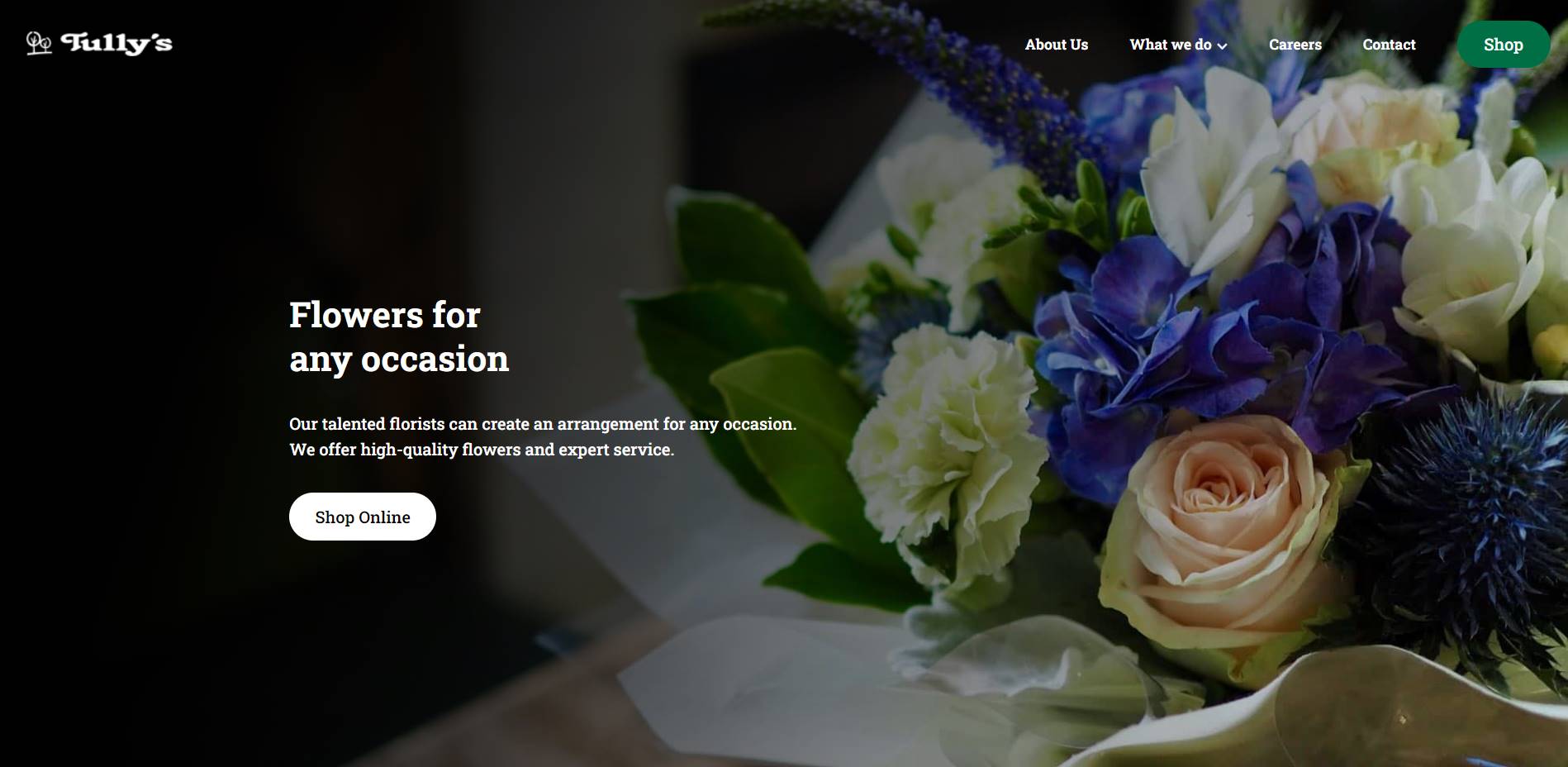Go to the Careers page
Screen dimensions: 1568x767
[x=1295, y=45]
